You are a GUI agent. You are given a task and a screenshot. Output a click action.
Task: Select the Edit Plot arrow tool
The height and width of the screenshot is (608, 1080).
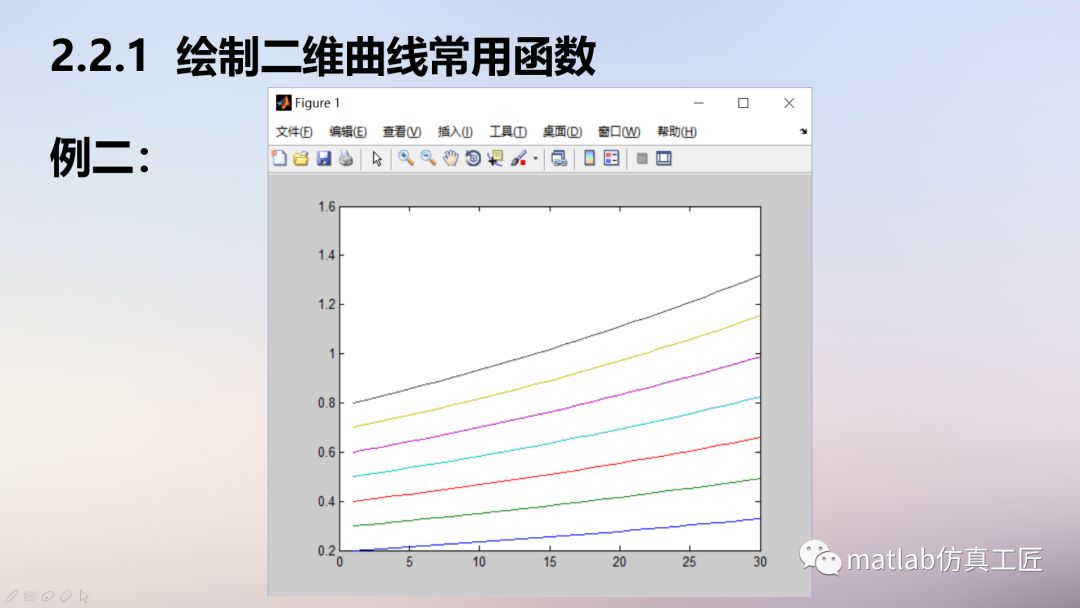[x=377, y=158]
